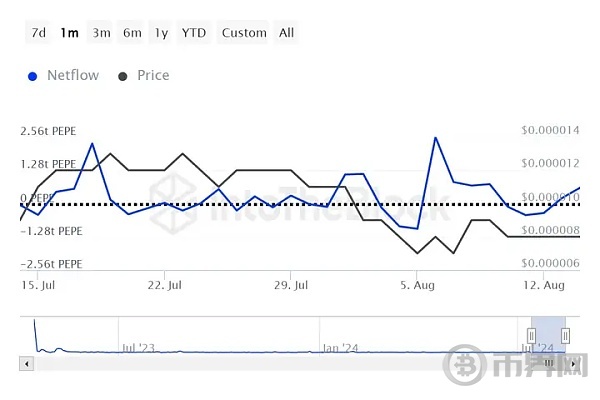Grab the right navigator range handle
This screenshot has width=600, height=400.
565,336
